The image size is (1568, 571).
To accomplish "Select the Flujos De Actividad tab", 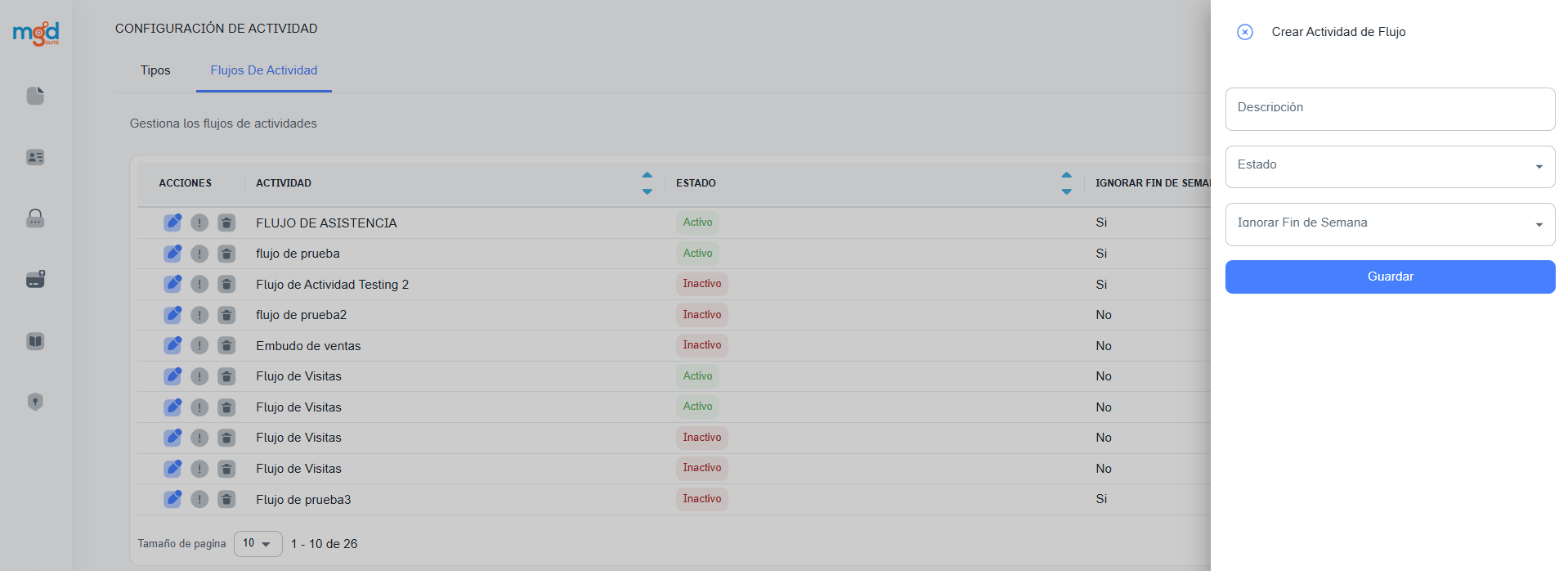I will pyautogui.click(x=263, y=70).
